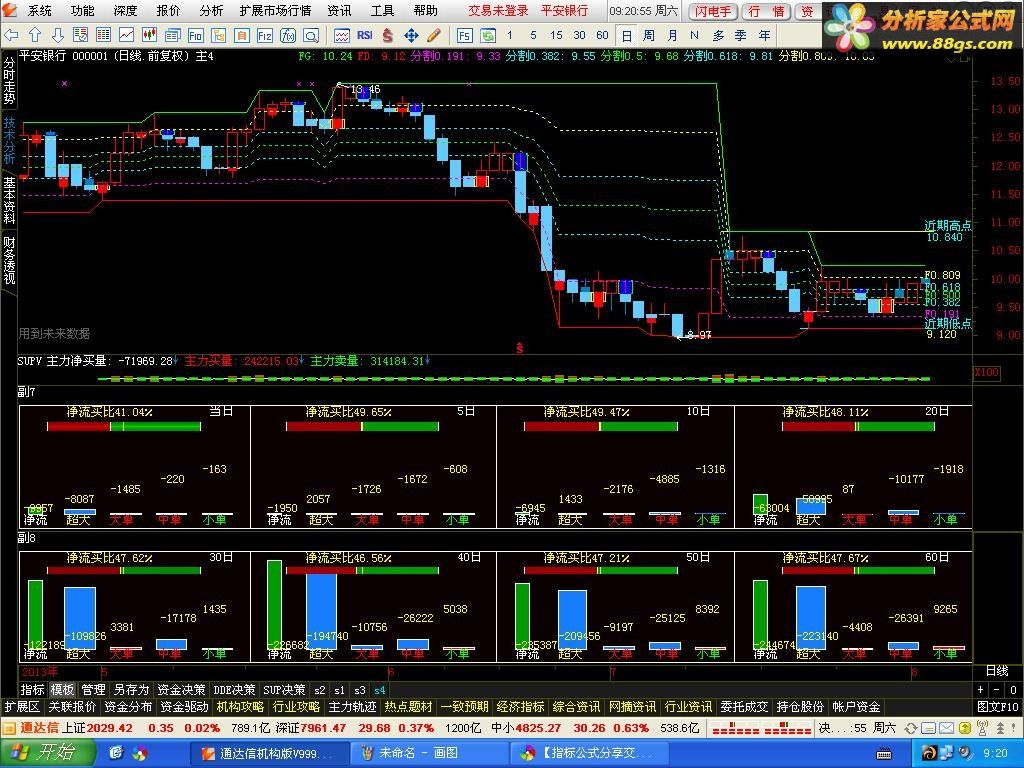Select the pencil drawing tool icon
Viewport: 1024px width, 768px height.
(x=434, y=35)
